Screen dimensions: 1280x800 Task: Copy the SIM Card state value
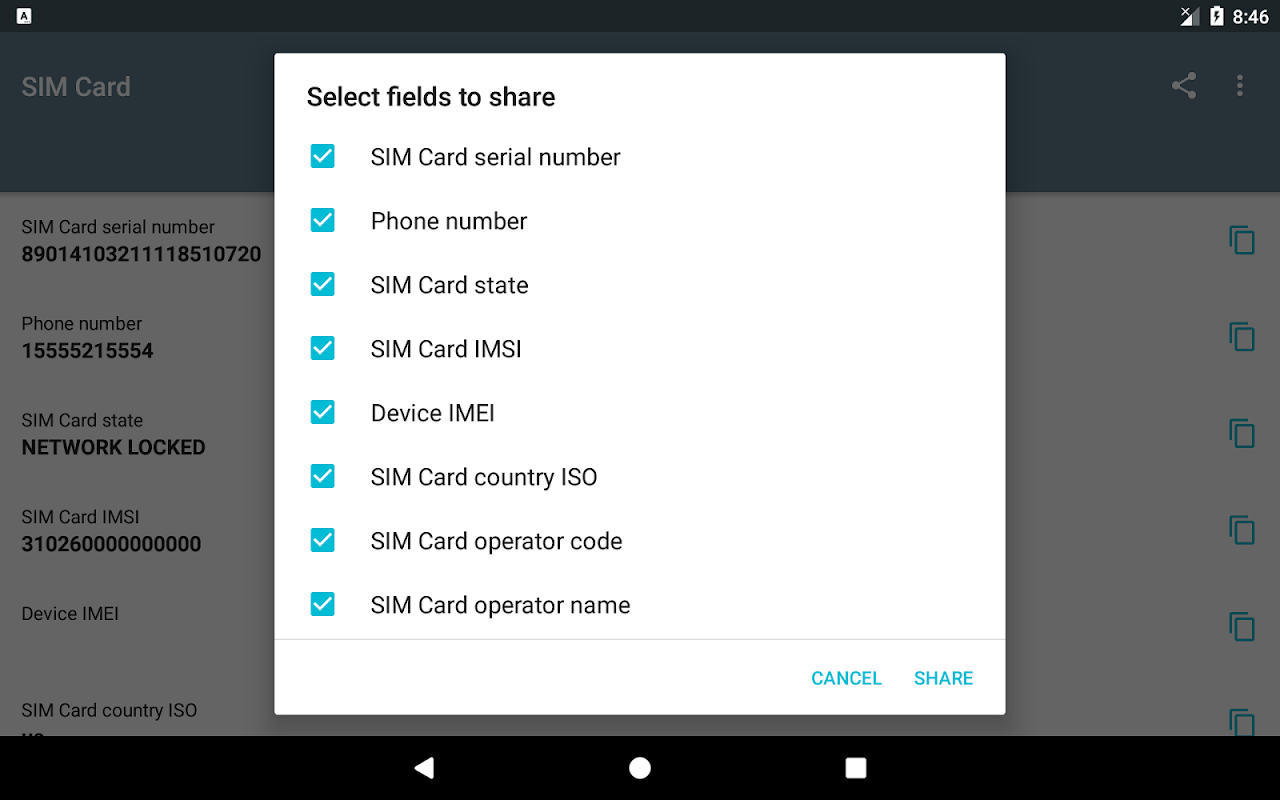click(x=1241, y=434)
